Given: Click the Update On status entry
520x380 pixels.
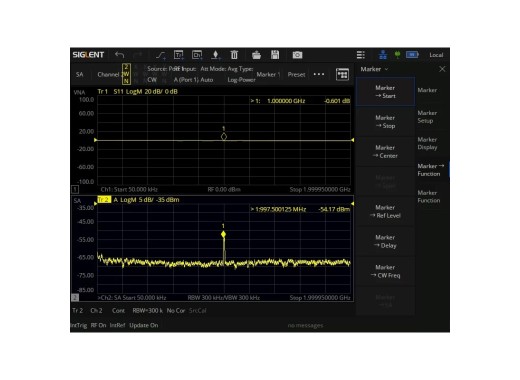Looking at the screenshot, I should [144, 325].
